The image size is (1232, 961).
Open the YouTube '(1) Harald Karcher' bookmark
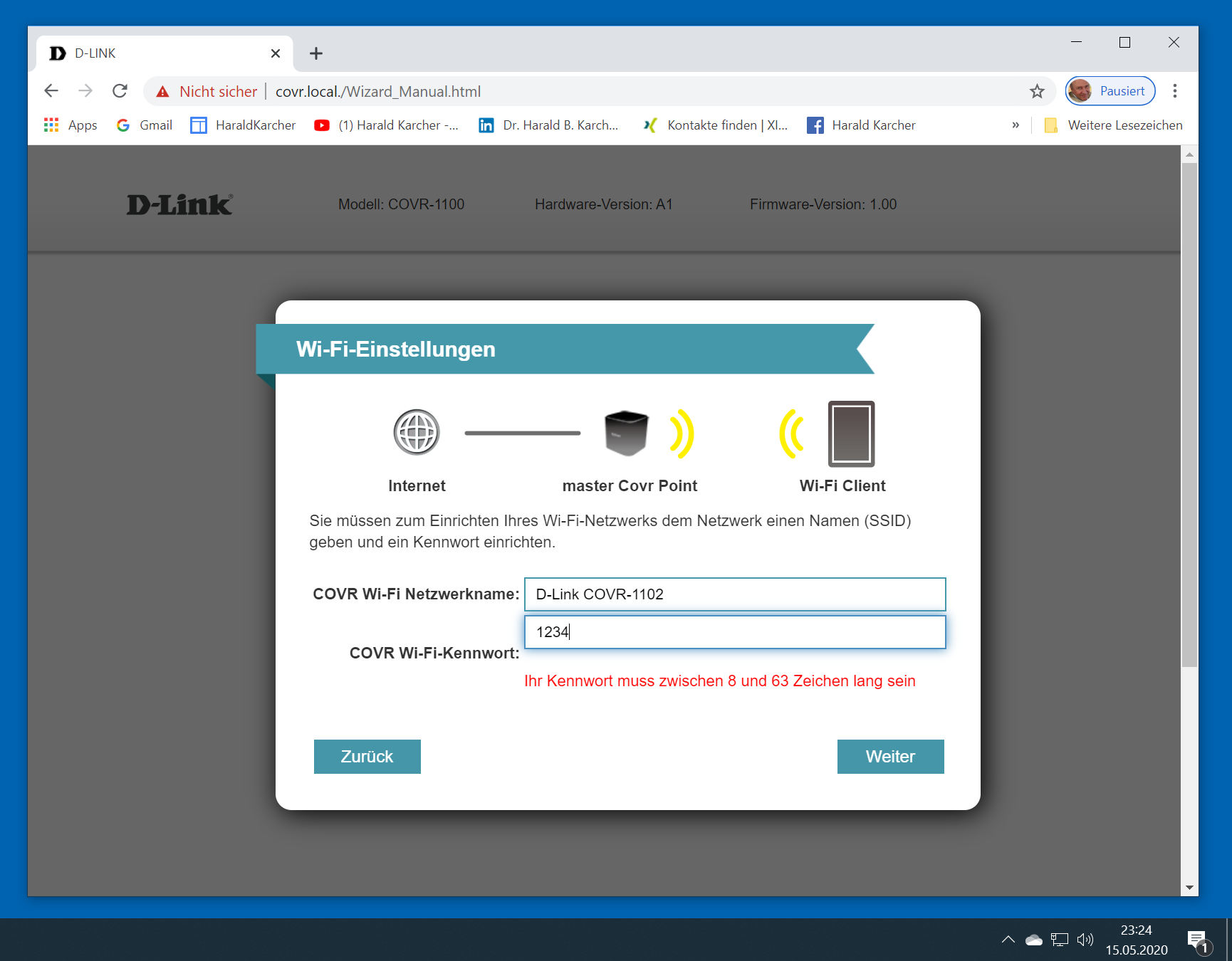pos(386,125)
